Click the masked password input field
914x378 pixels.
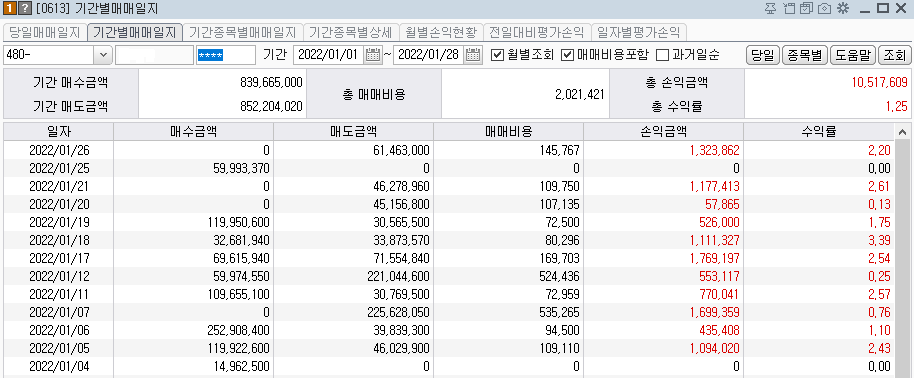pos(226,55)
